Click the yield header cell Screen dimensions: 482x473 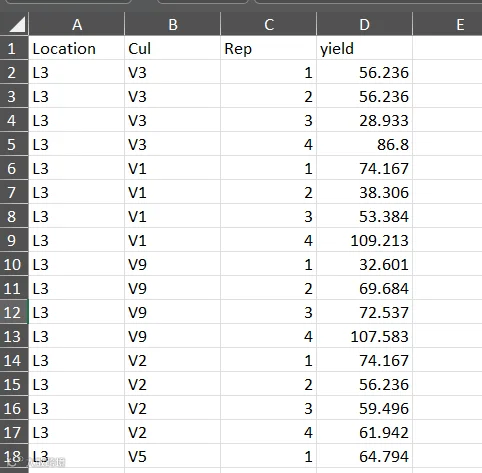(x=364, y=48)
